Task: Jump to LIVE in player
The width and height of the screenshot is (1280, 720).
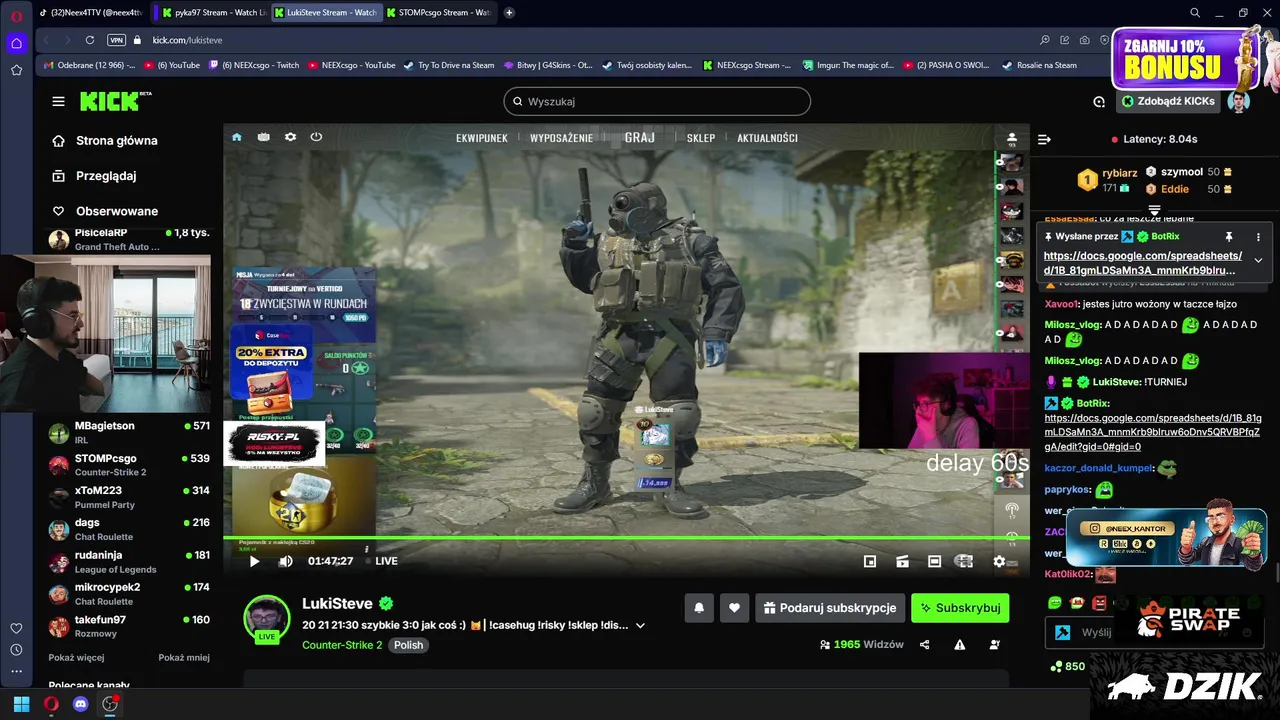Action: pos(386,561)
